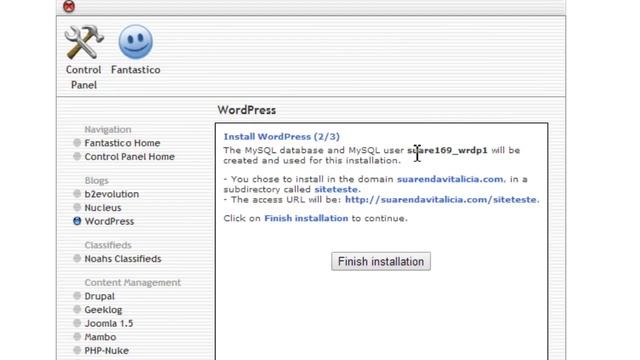The height and width of the screenshot is (360, 640).
Task: Click the Blogs section heading
Action: [x=96, y=180]
